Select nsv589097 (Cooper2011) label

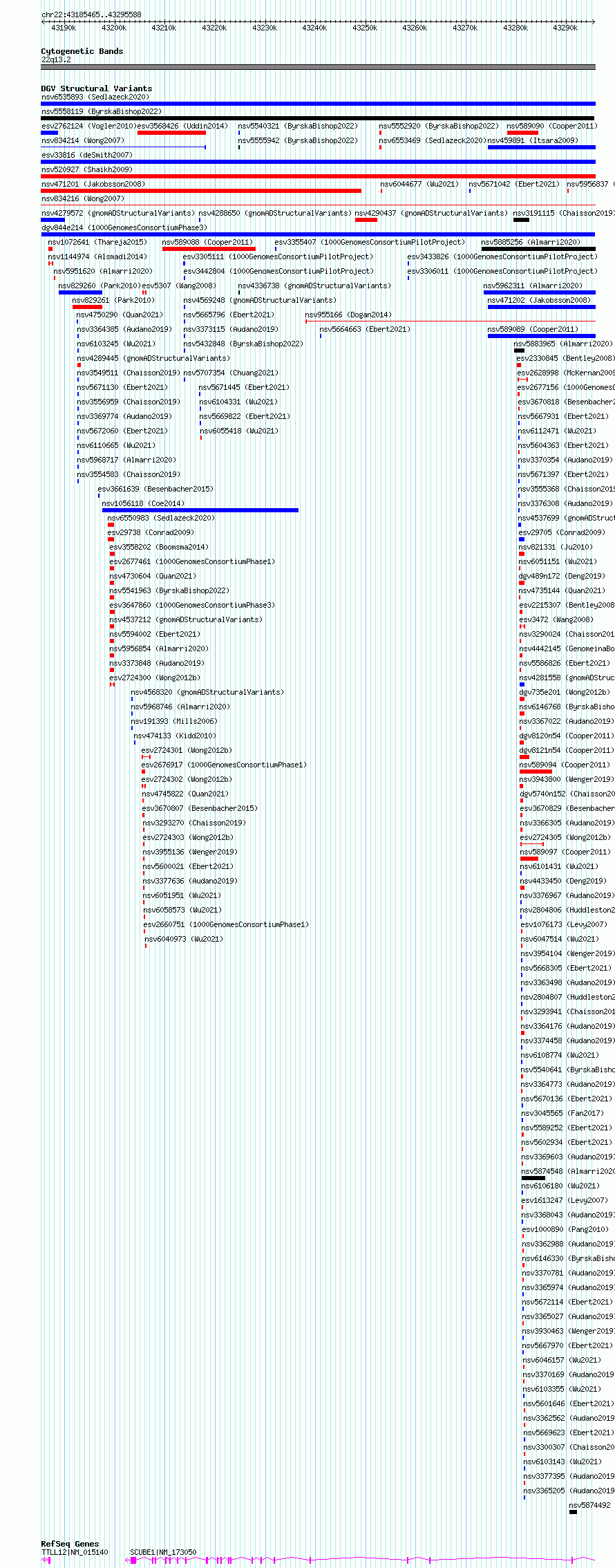(x=565, y=852)
